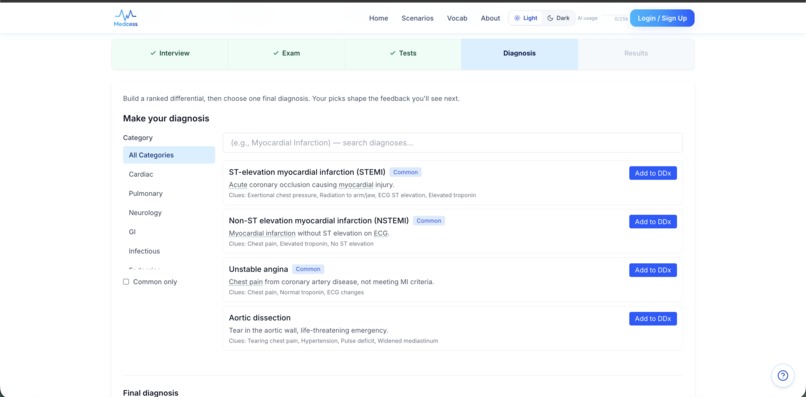Click the Common badge next to STEMI

coord(405,172)
